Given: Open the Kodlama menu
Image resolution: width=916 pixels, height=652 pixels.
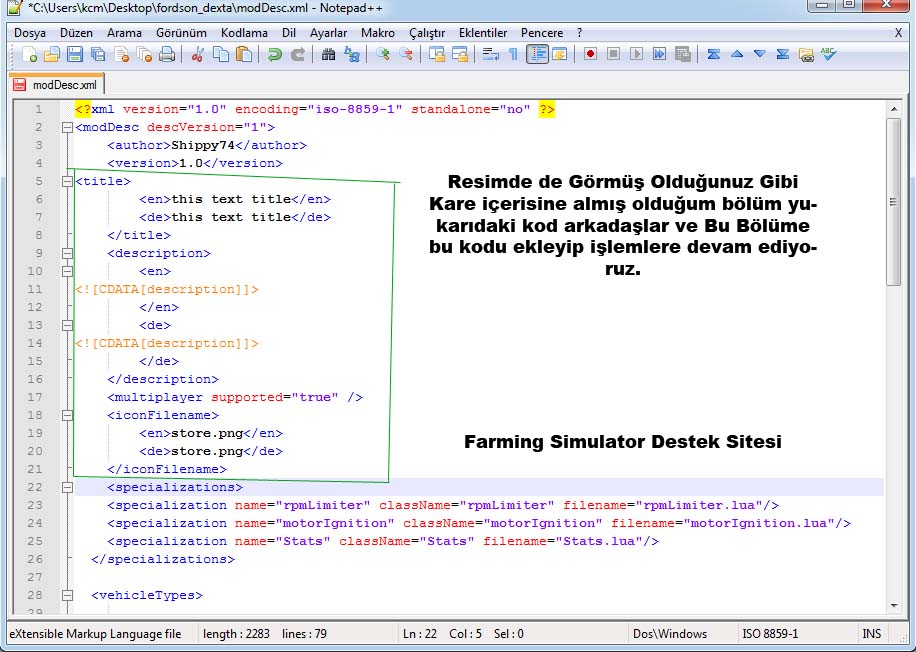Looking at the screenshot, I should click(244, 33).
